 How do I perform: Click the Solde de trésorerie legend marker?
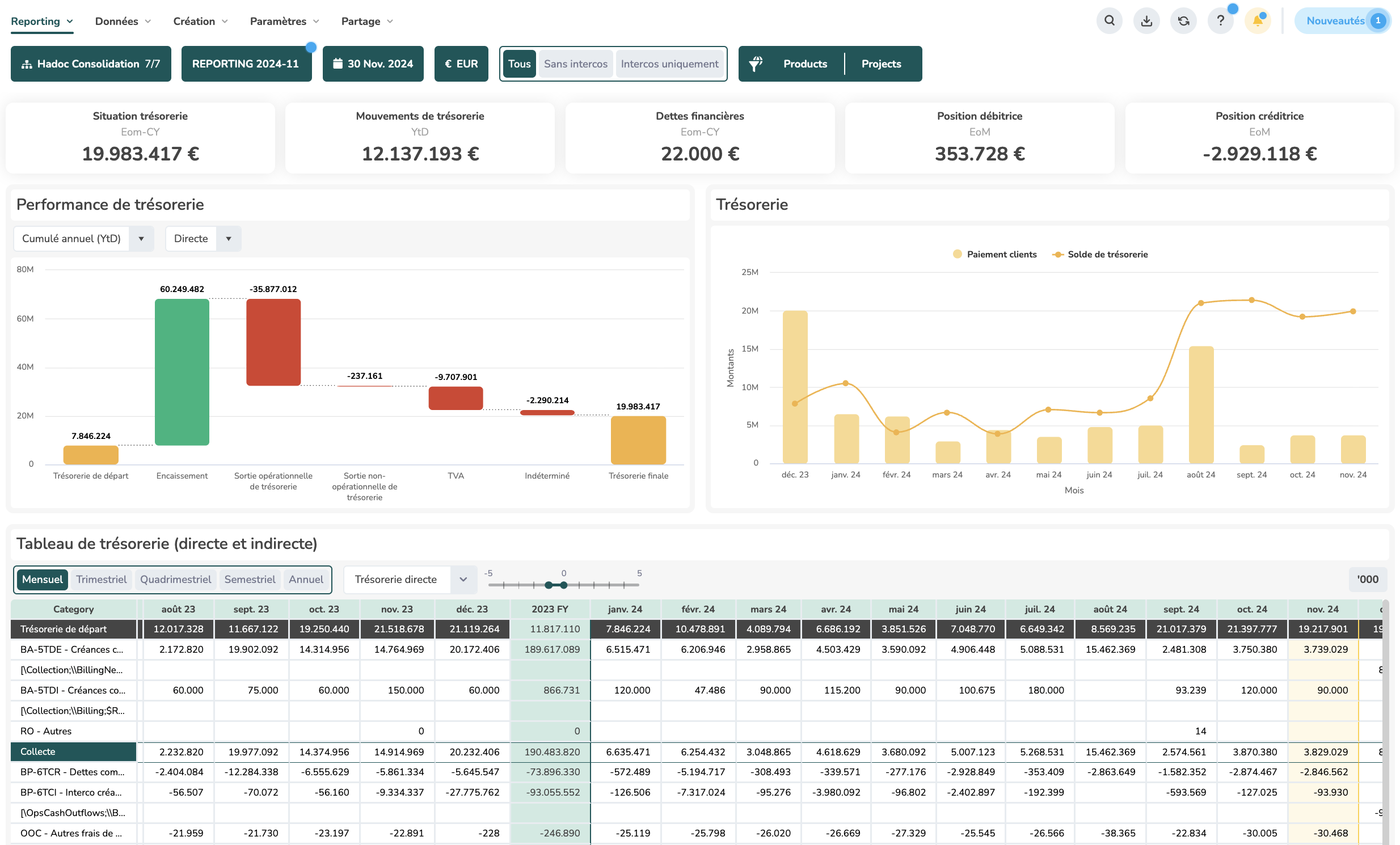[x=1058, y=255]
